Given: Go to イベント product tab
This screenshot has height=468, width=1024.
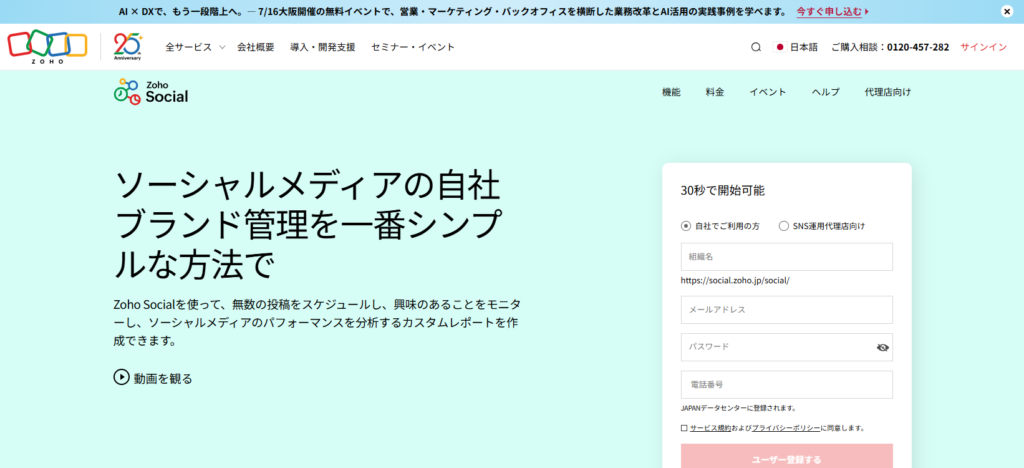Looking at the screenshot, I should pyautogui.click(x=768, y=92).
